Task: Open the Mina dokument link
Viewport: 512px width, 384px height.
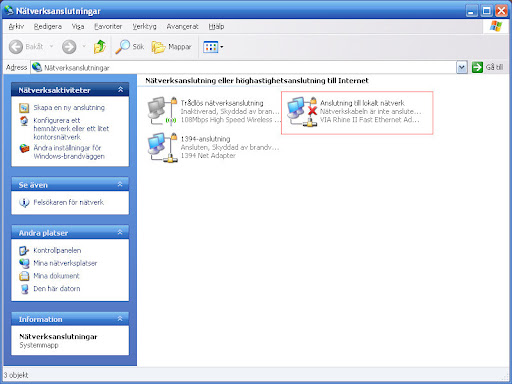Action: 56,276
